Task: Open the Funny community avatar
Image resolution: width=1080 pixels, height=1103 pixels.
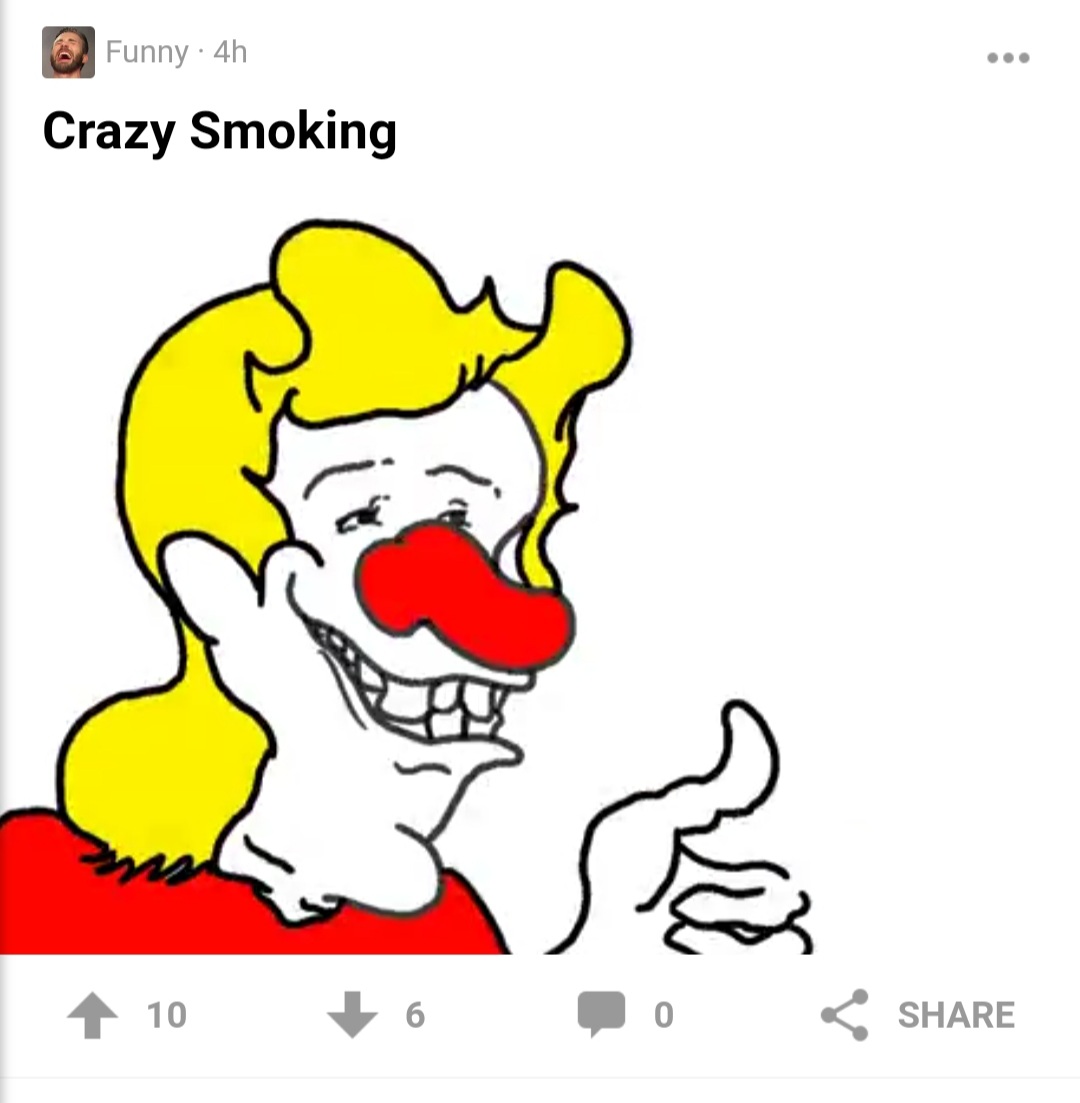Action: click(68, 52)
